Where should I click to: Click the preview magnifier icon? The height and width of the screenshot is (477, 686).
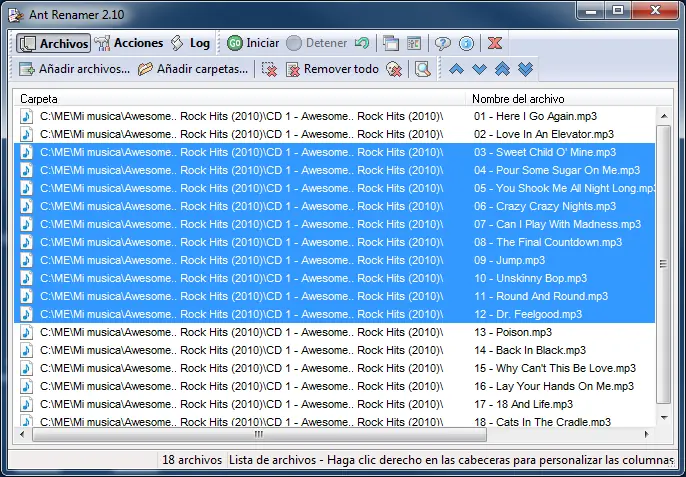(423, 69)
